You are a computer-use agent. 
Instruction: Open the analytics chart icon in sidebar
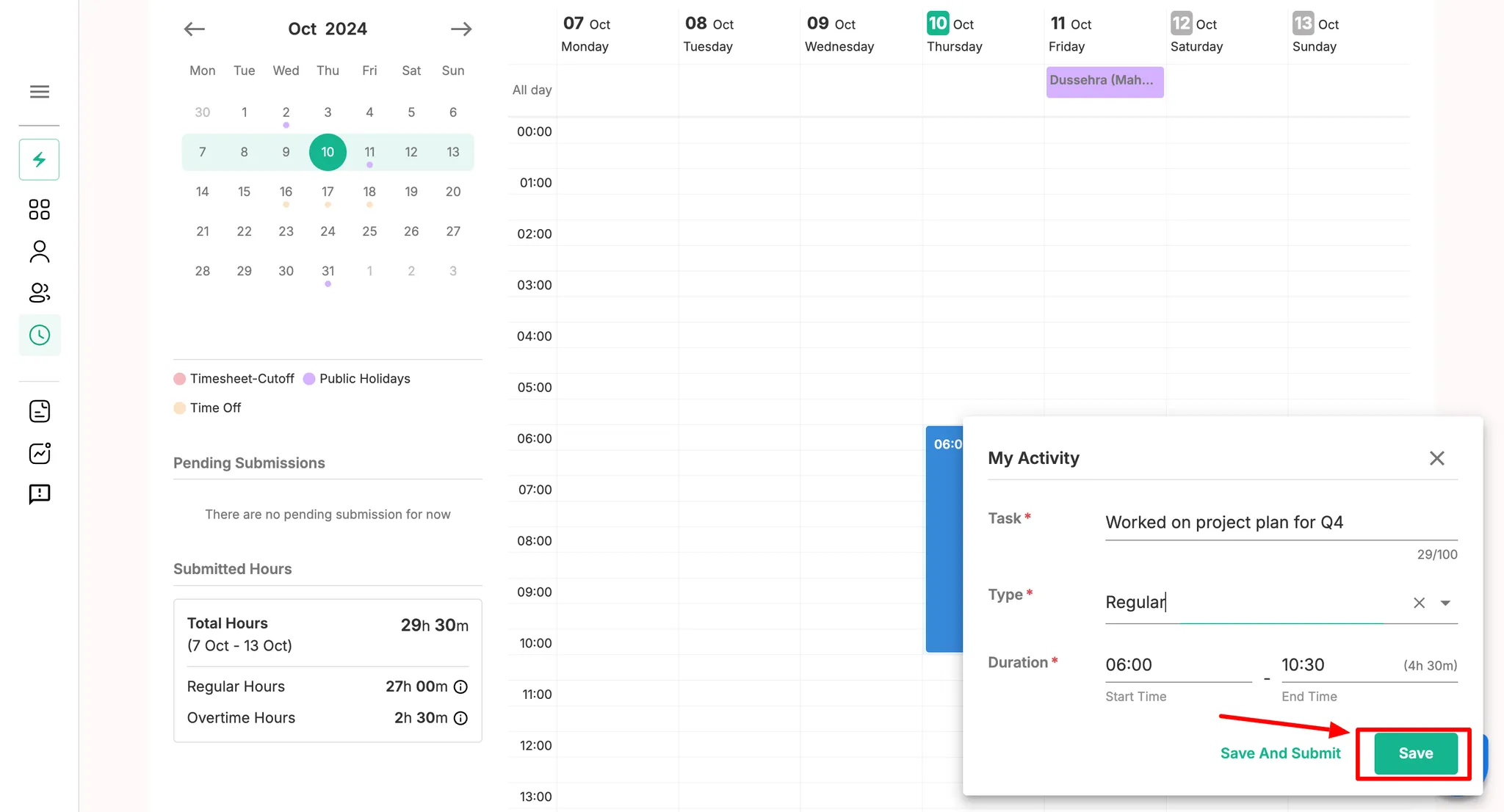coord(40,453)
